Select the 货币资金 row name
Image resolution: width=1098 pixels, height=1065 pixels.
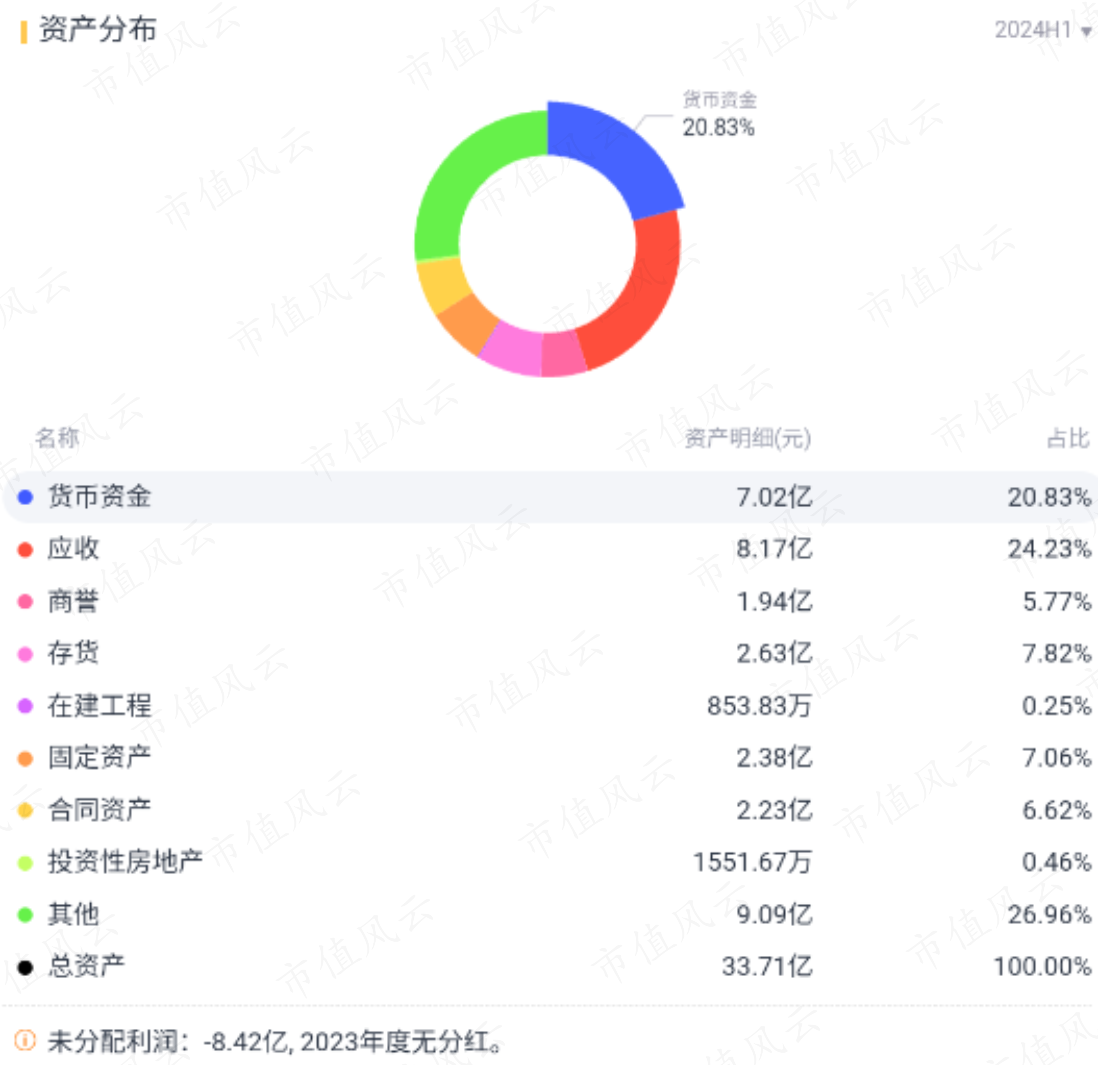99,496
